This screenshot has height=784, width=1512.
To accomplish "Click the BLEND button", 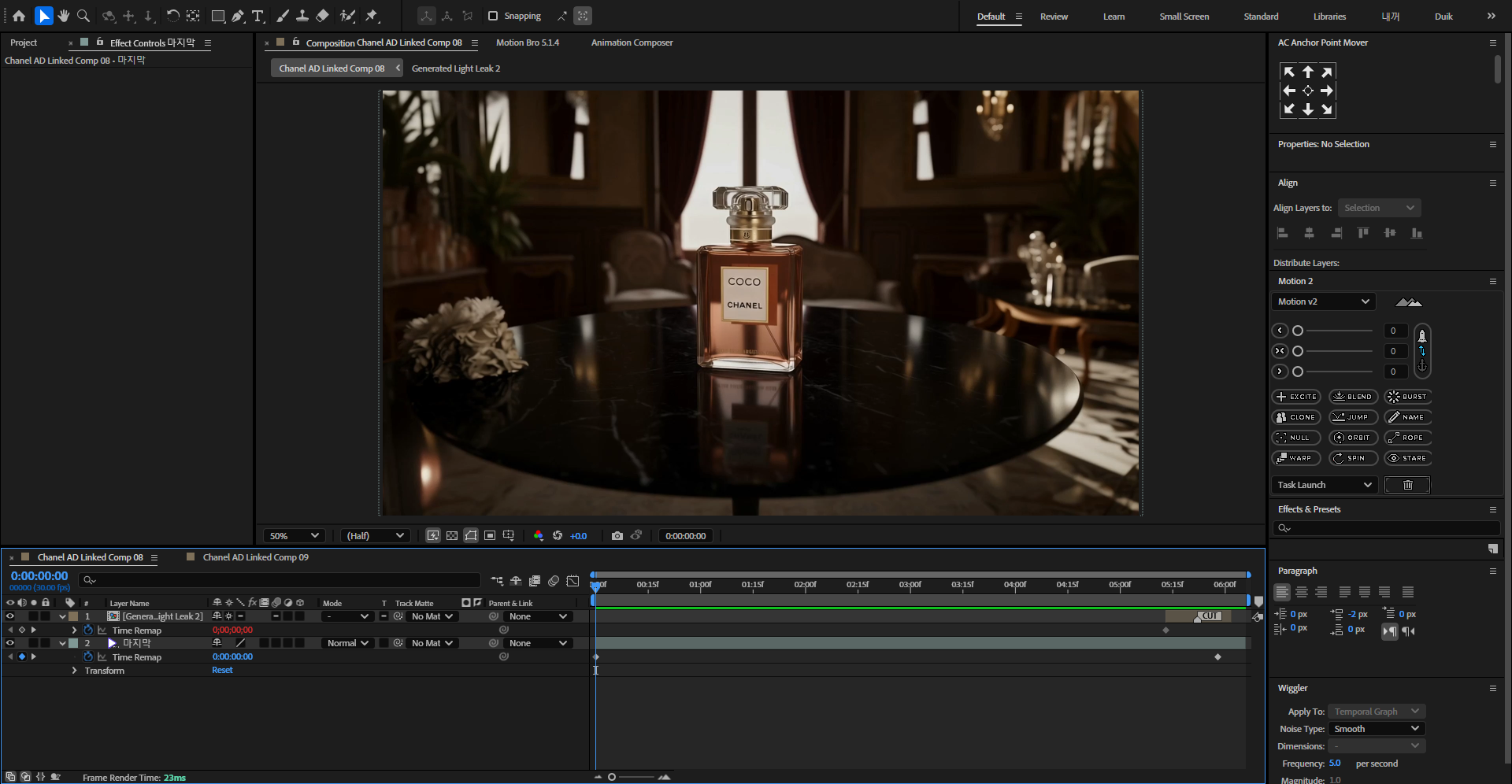I will (1353, 397).
